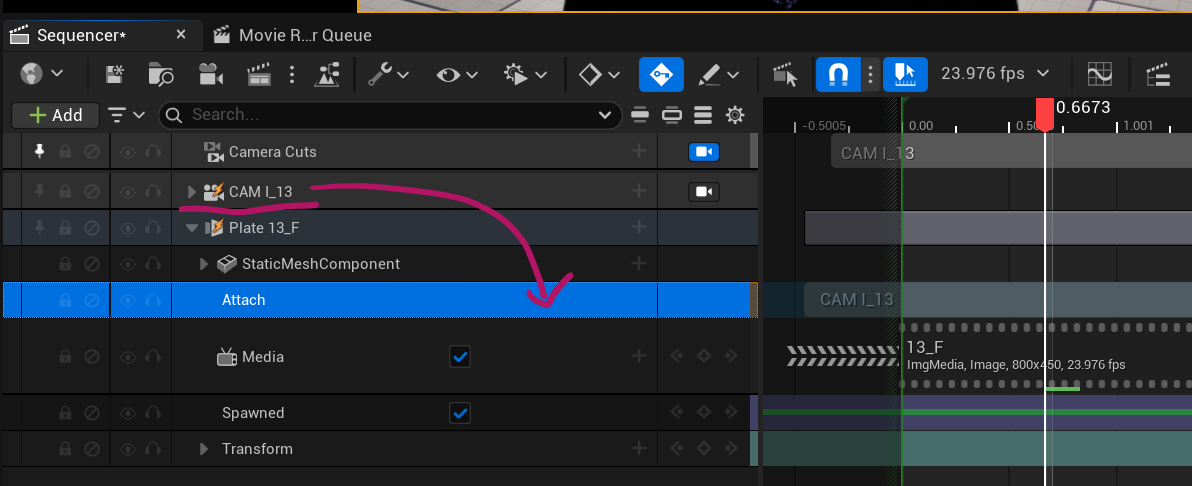1192x486 pixels.
Task: Uncheck the Media track checkbox
Action: click(x=460, y=356)
